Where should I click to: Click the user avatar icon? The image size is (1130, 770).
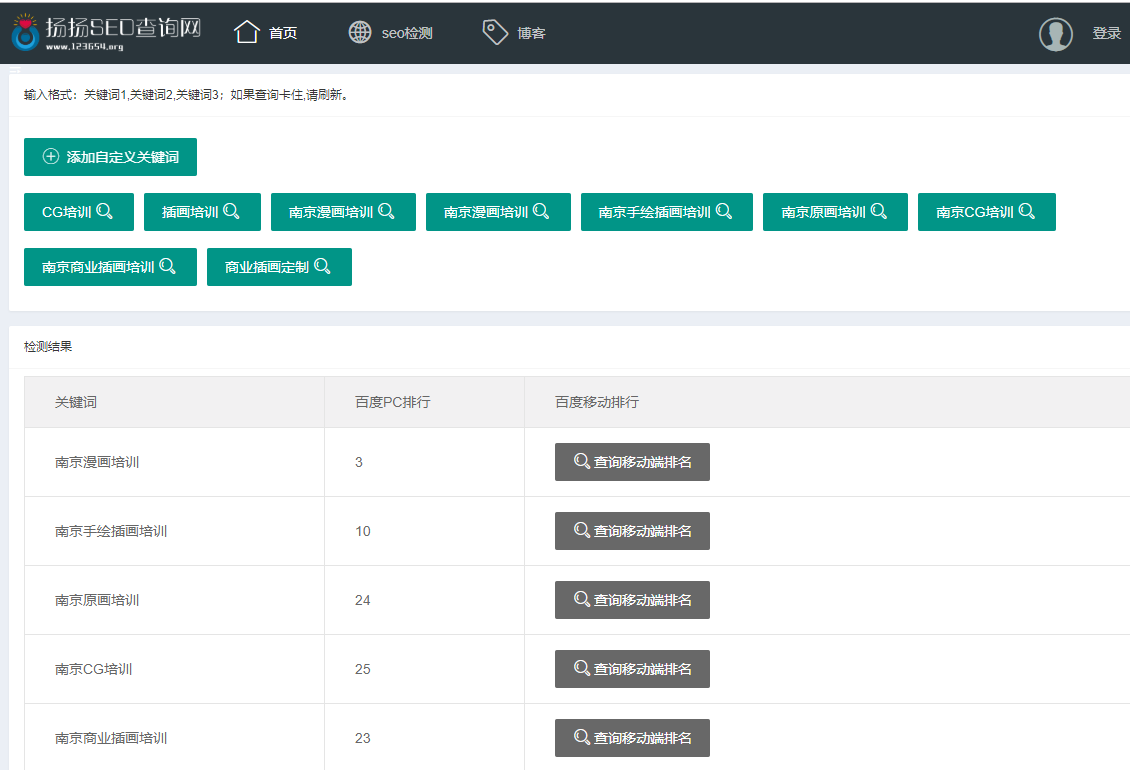[x=1056, y=34]
